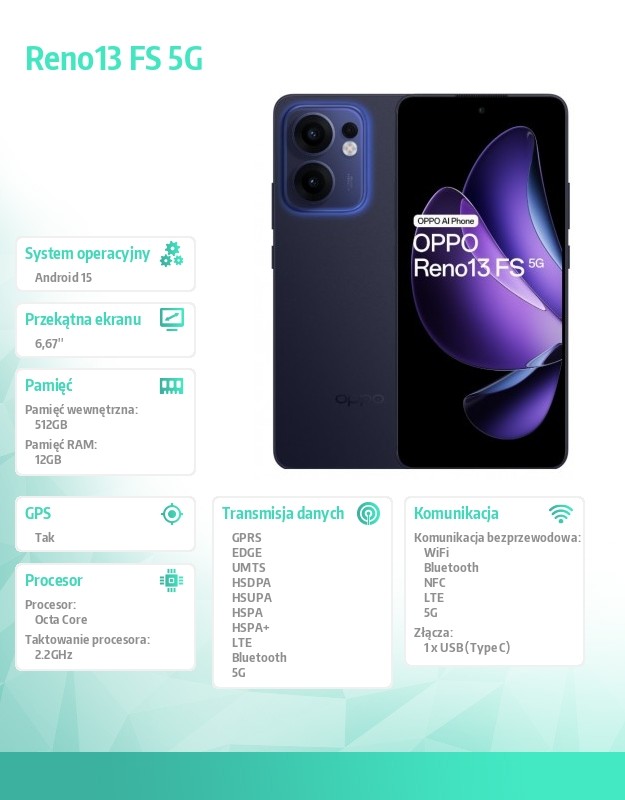
Task: Click the WiFi icon beside Komunikacja
Action: coord(561,513)
